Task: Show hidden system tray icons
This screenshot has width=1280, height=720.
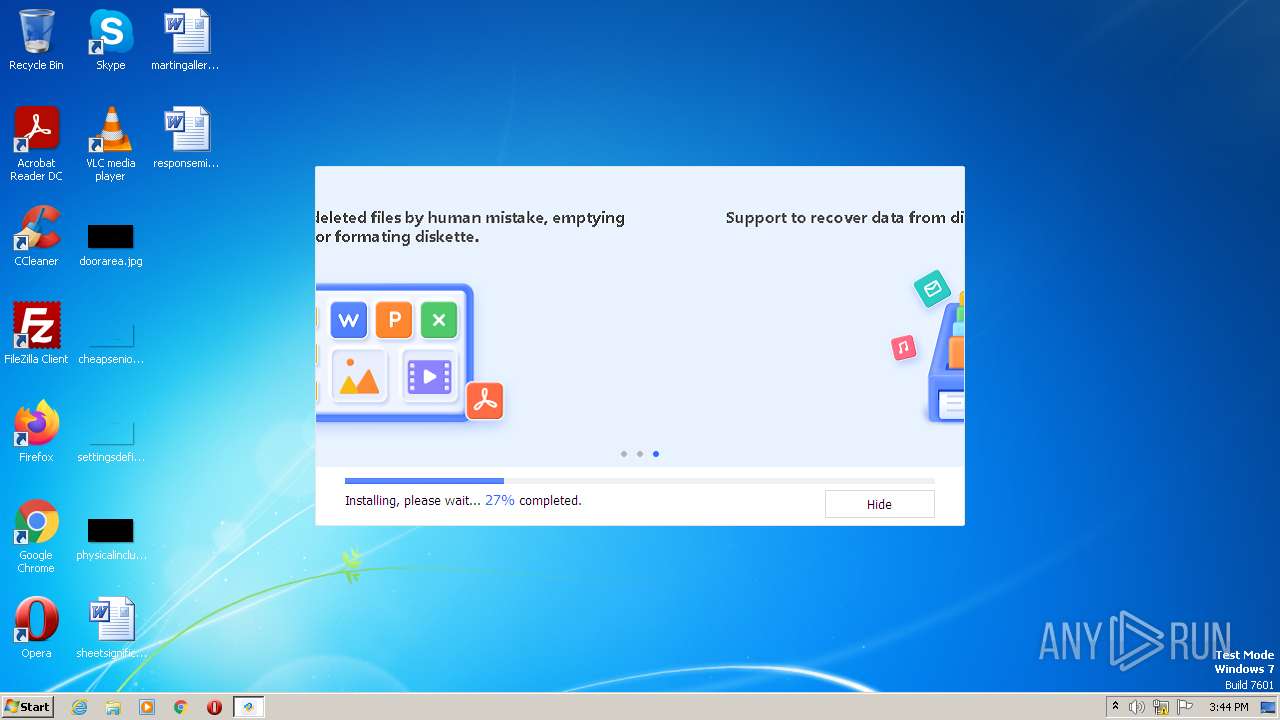Action: pyautogui.click(x=1115, y=707)
